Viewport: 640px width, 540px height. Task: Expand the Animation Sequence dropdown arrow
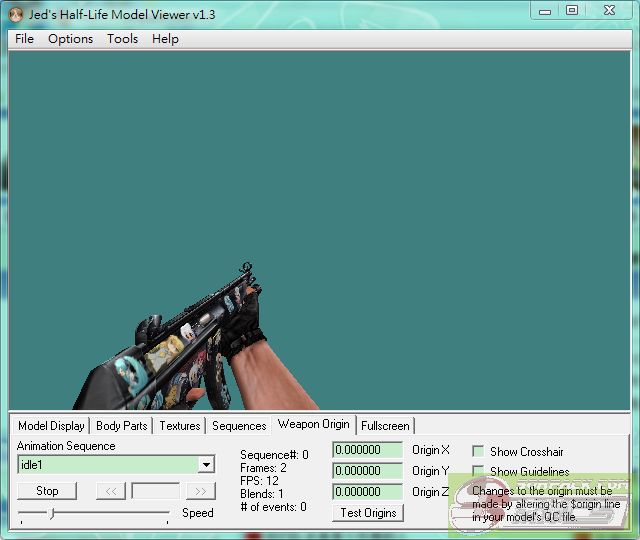205,465
